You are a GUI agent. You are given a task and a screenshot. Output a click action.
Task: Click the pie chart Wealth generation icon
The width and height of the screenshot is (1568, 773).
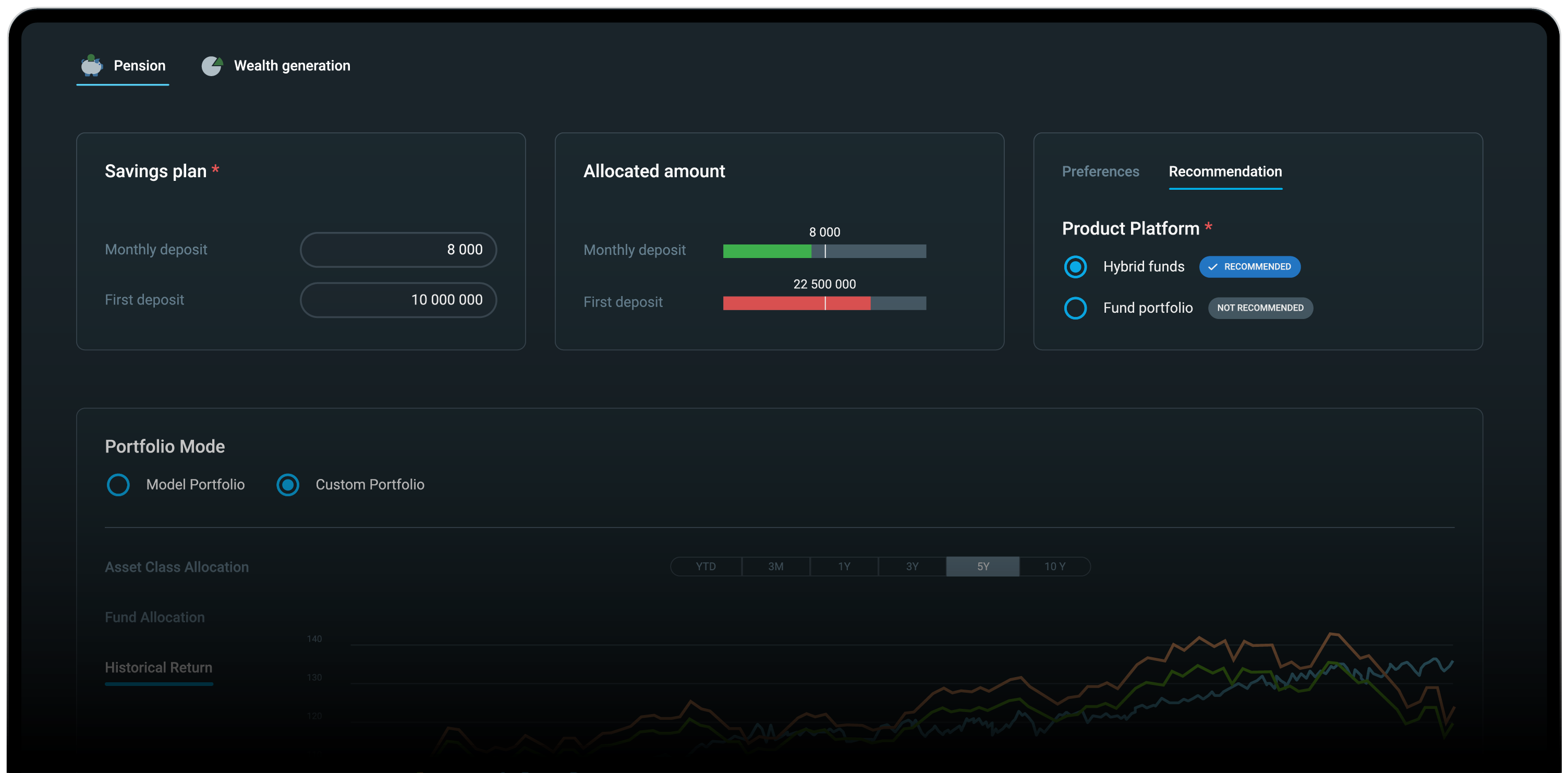212,65
